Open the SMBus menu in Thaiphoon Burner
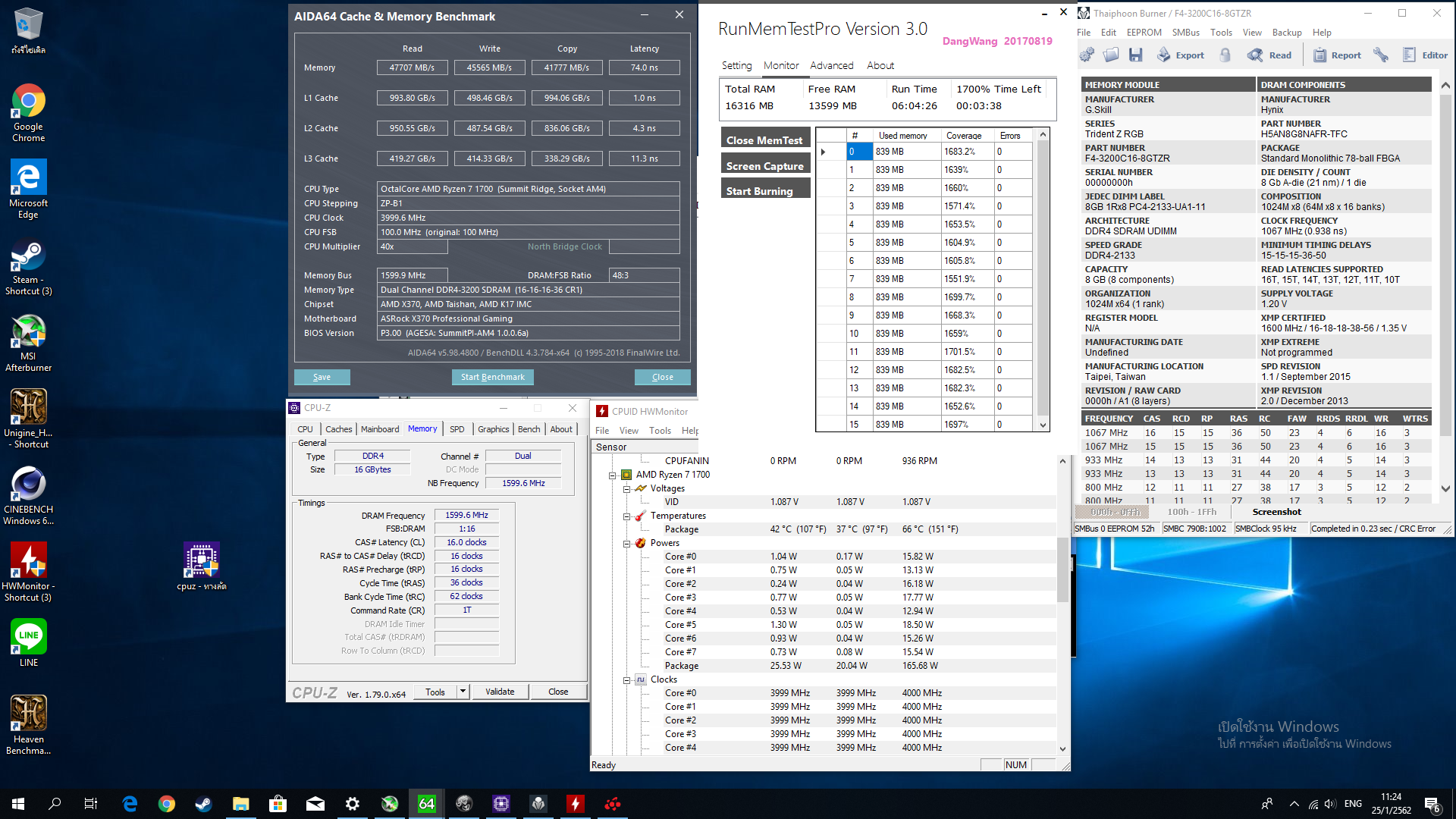The height and width of the screenshot is (819, 1456). tap(1185, 33)
